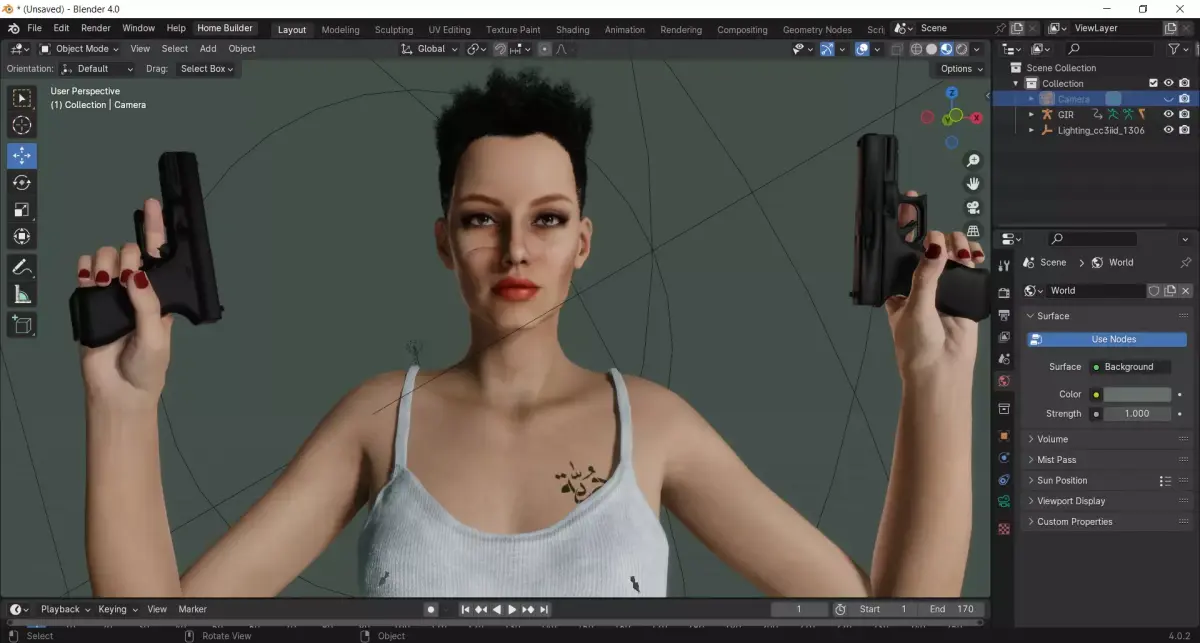
Task: Click the Strength 1.000 slider
Action: [1137, 413]
